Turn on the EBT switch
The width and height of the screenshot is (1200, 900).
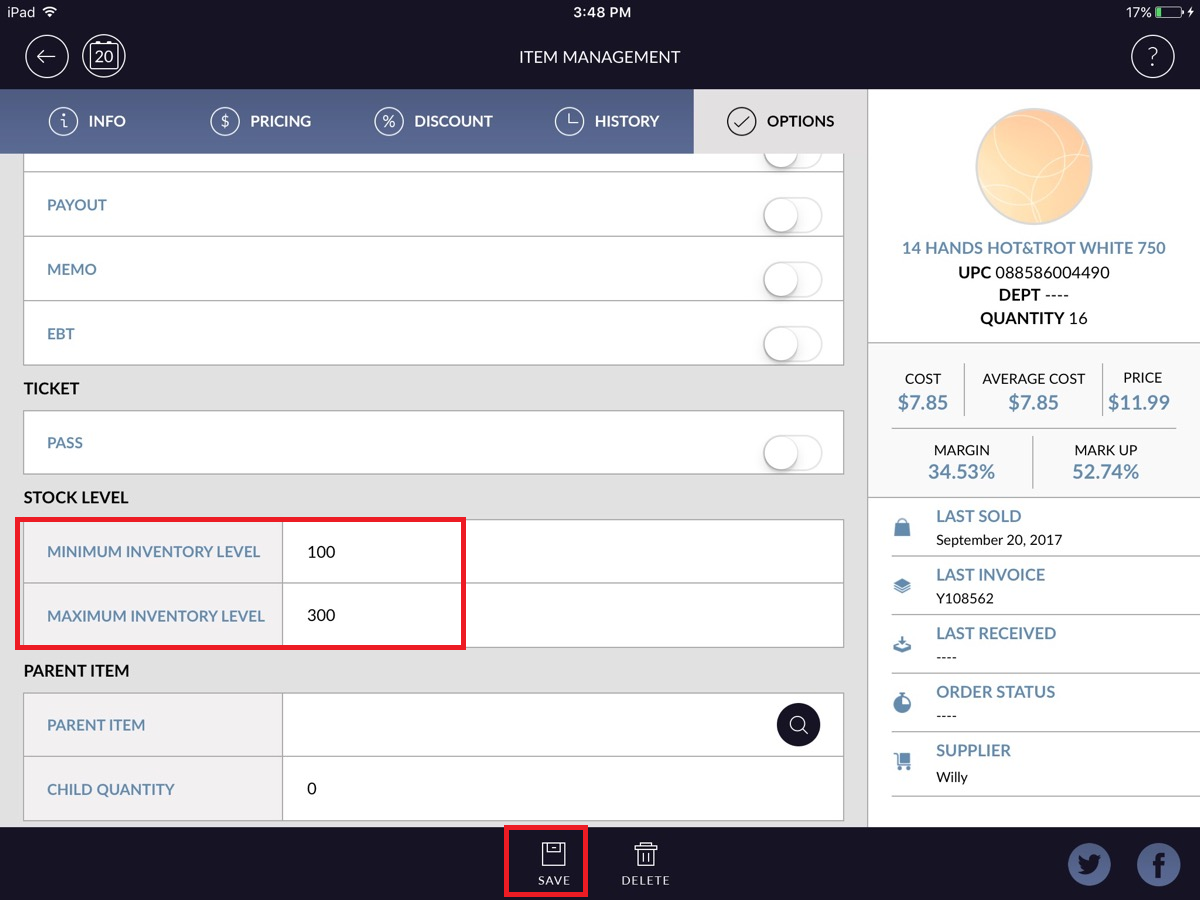[x=792, y=345]
